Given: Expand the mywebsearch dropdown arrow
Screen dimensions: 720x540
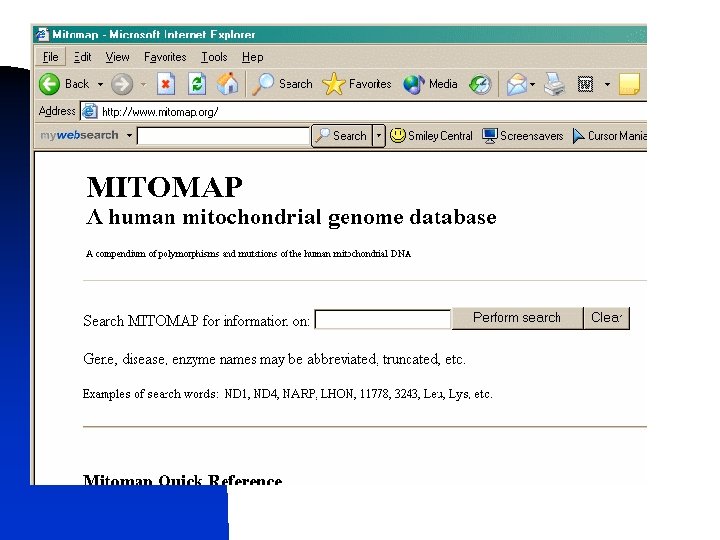Looking at the screenshot, I should [x=129, y=135].
